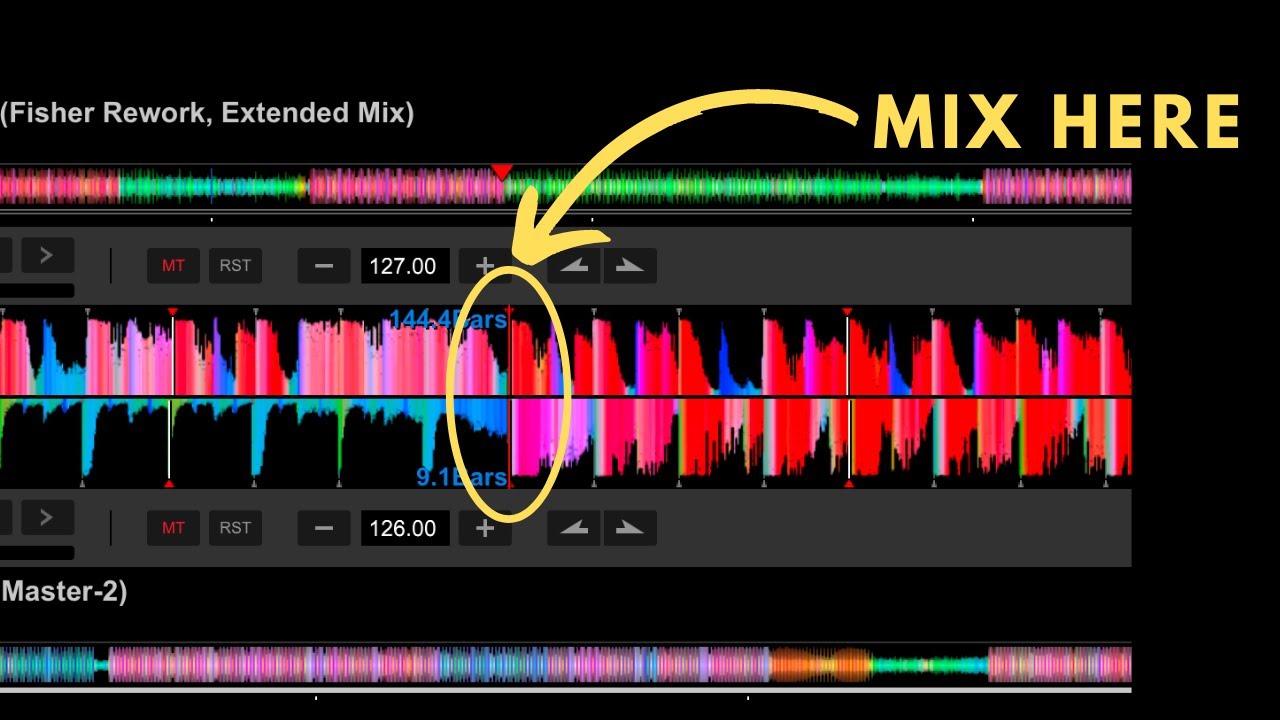Seek within top deck overview waveform
Image resolution: width=1280 pixels, height=720 pixels.
click(x=566, y=187)
